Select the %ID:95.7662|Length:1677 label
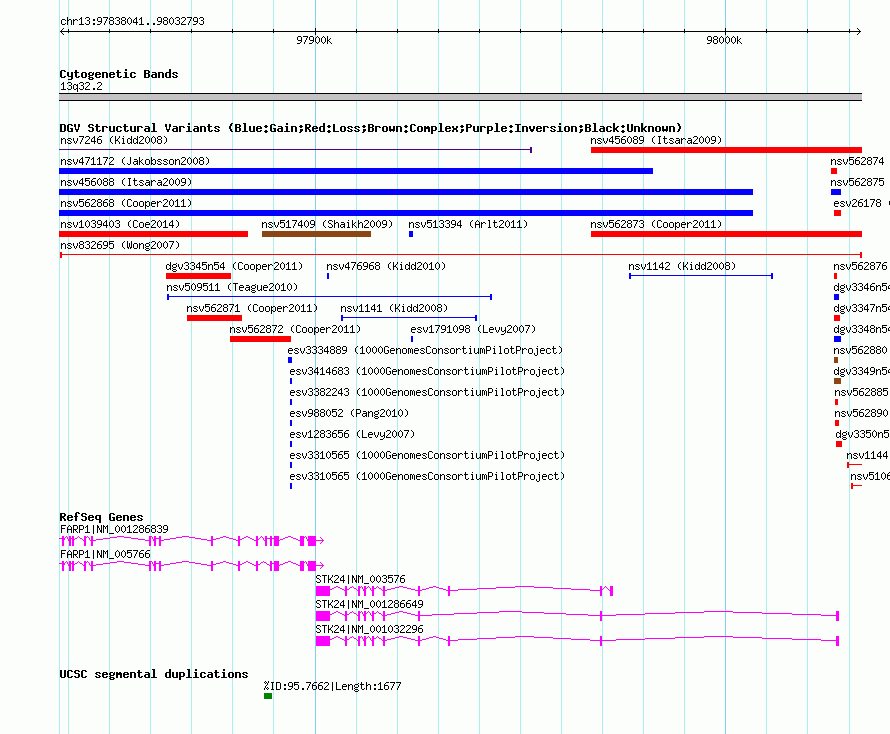 pos(332,686)
